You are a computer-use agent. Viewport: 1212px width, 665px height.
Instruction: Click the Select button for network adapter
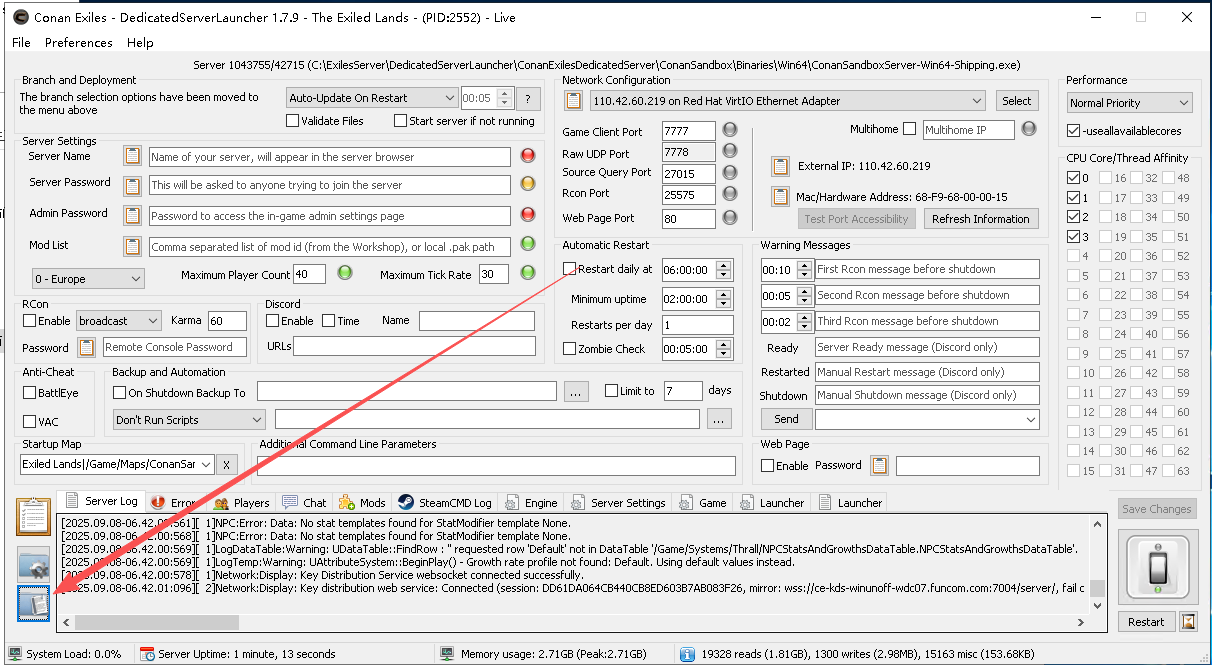click(x=1017, y=101)
